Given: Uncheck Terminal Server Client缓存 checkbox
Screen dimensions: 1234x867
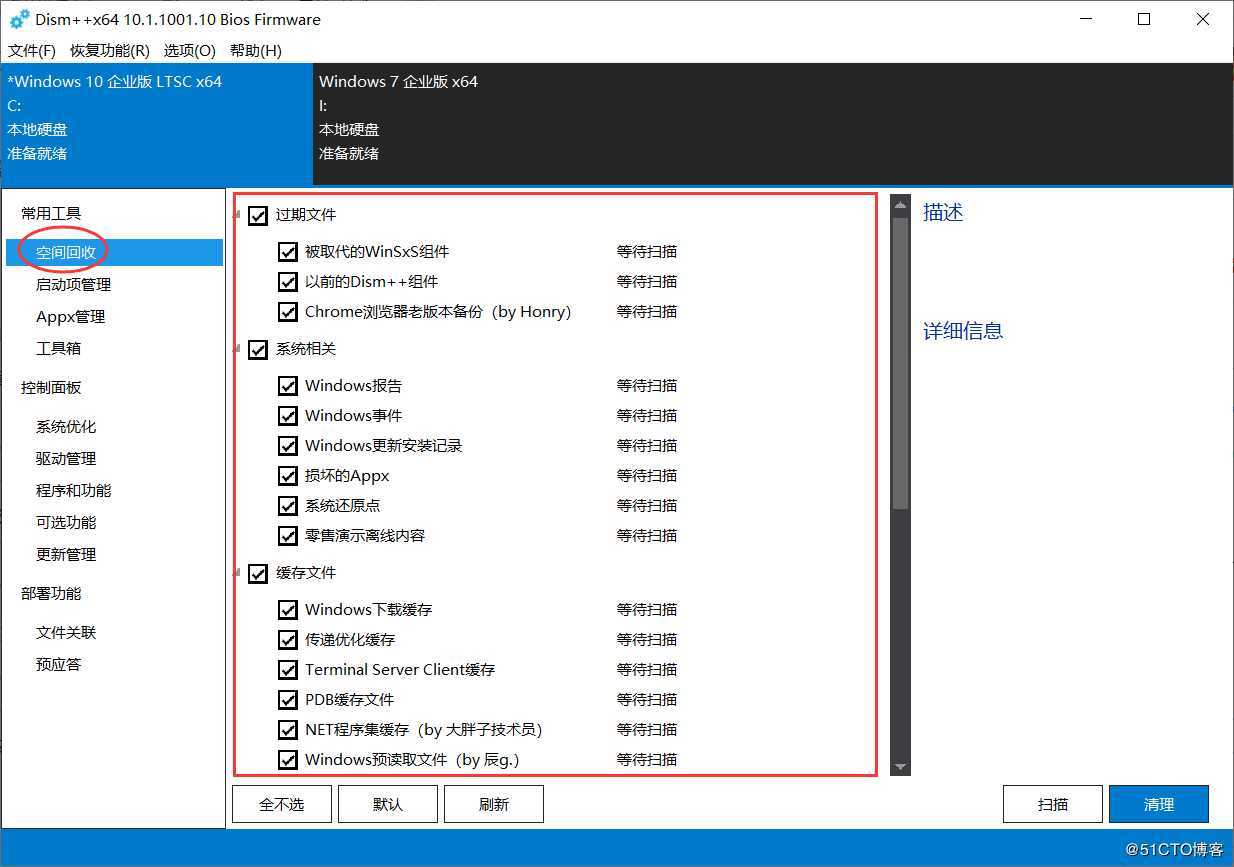Looking at the screenshot, I should coord(288,670).
